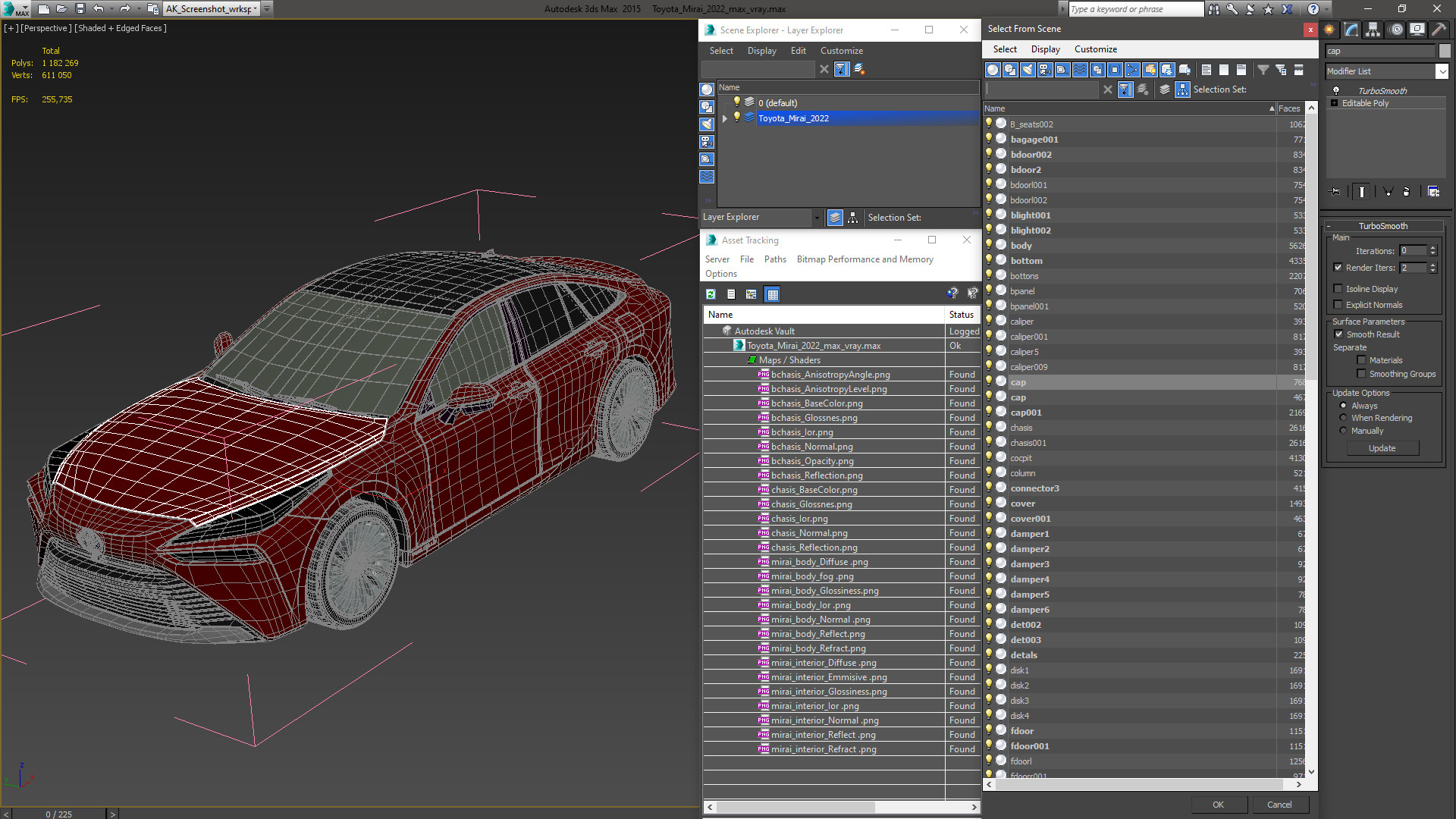Click the Redo arrow icon

pos(125,9)
